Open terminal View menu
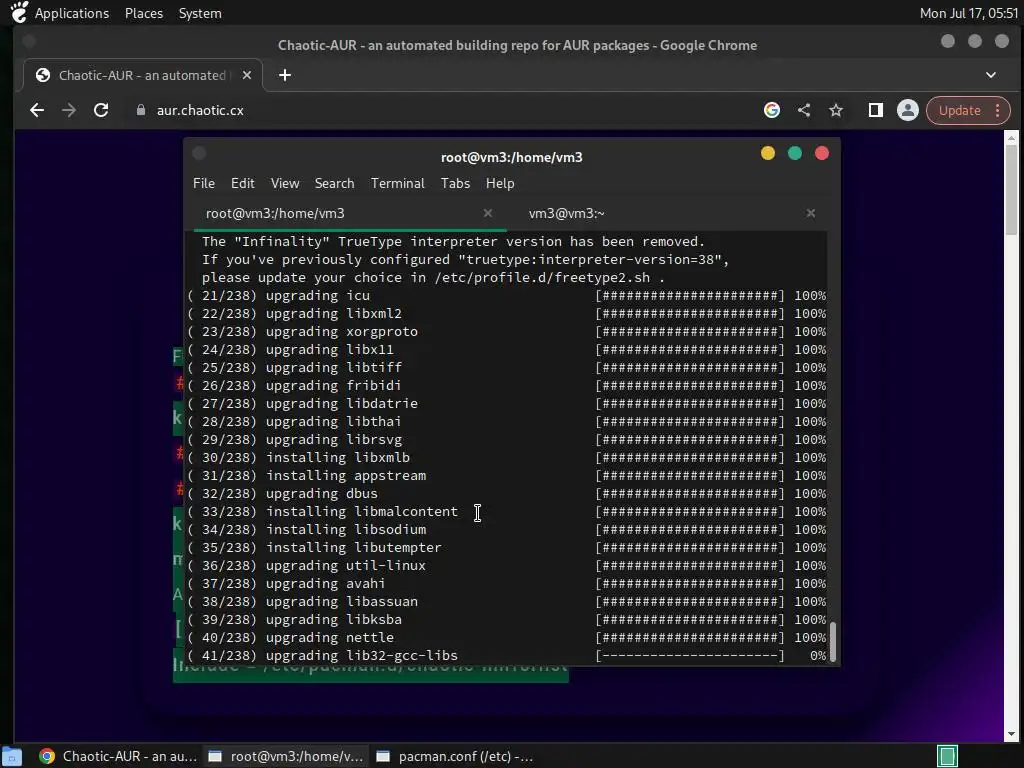 coord(285,184)
